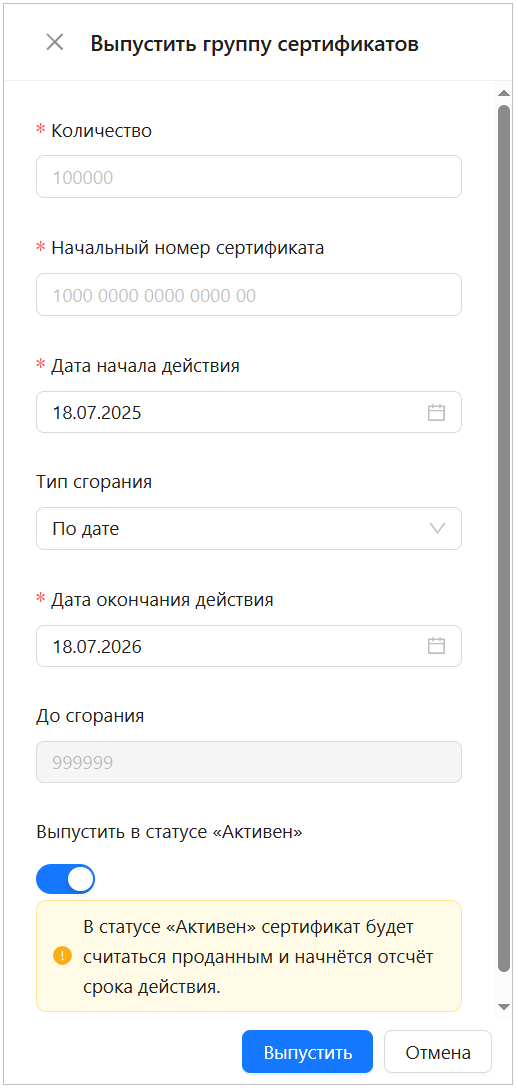Open calendar icon for Дата окончания действия

436,646
